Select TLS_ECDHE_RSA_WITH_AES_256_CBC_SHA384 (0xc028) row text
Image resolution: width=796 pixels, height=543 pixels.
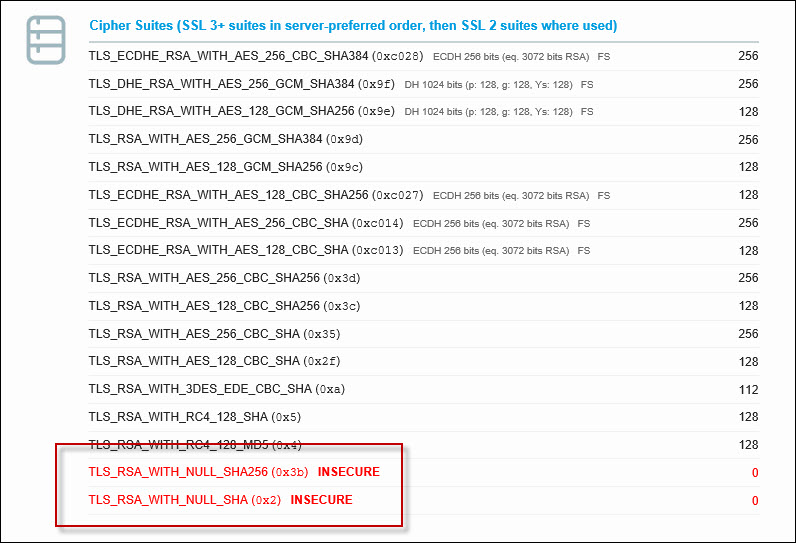(256, 56)
